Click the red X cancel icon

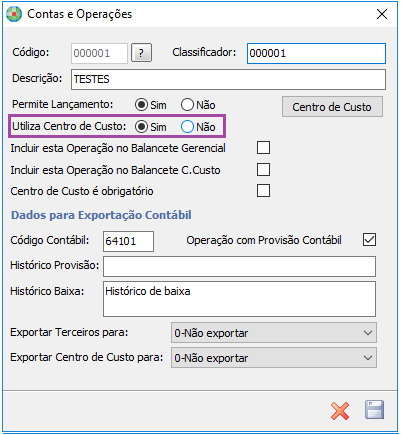click(x=340, y=411)
